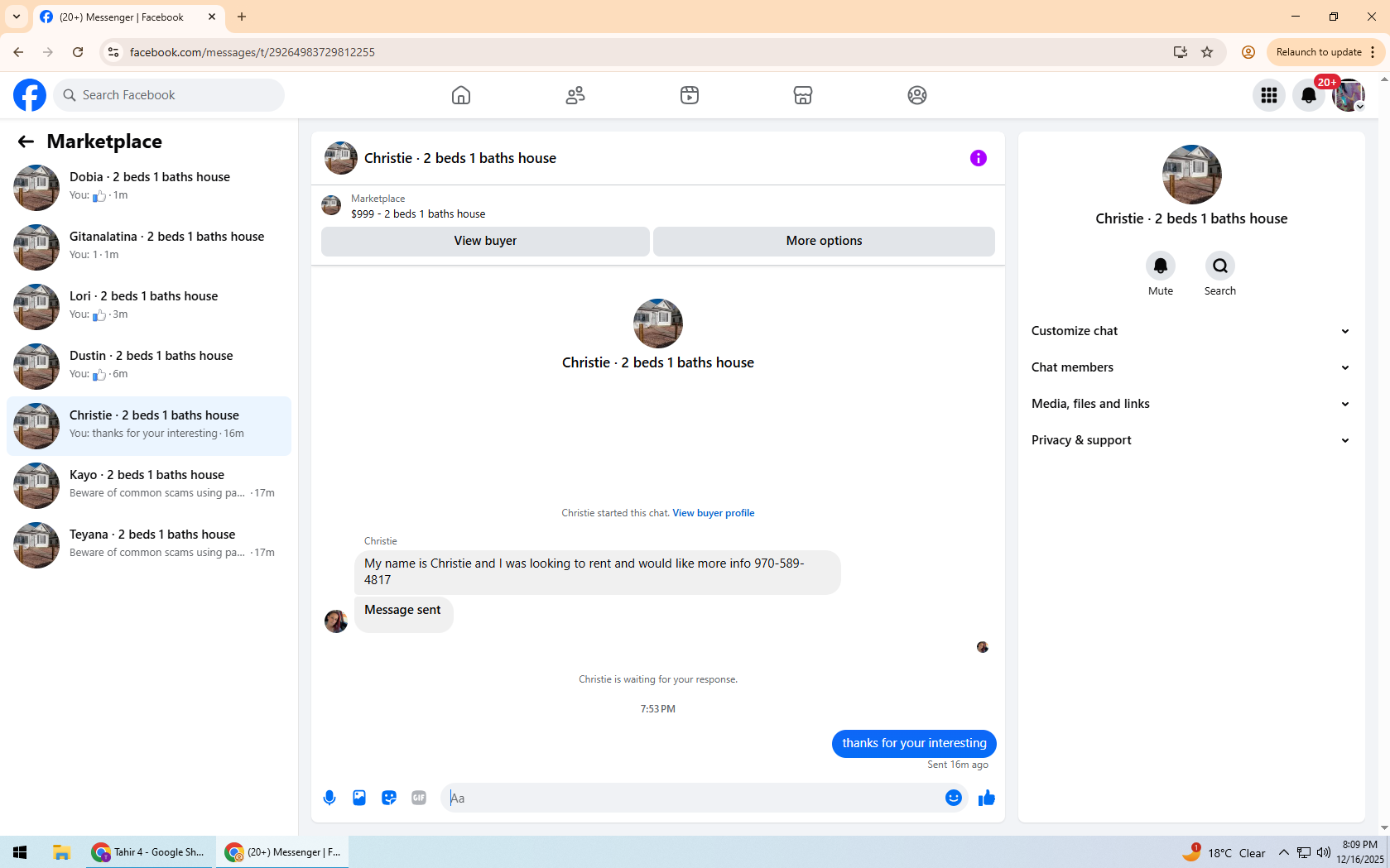1390x868 pixels.
Task: Open the Facebook menu grid icon
Action: tap(1269, 95)
